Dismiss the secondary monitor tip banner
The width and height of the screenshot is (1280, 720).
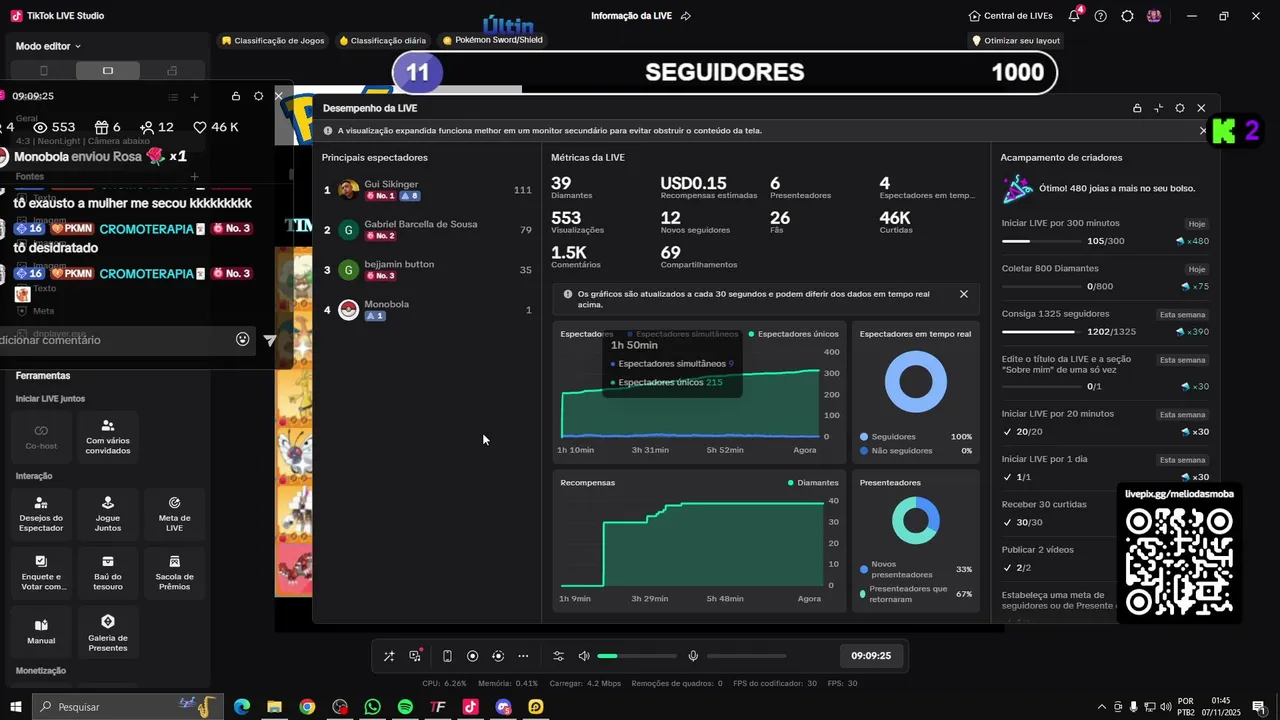(1203, 130)
